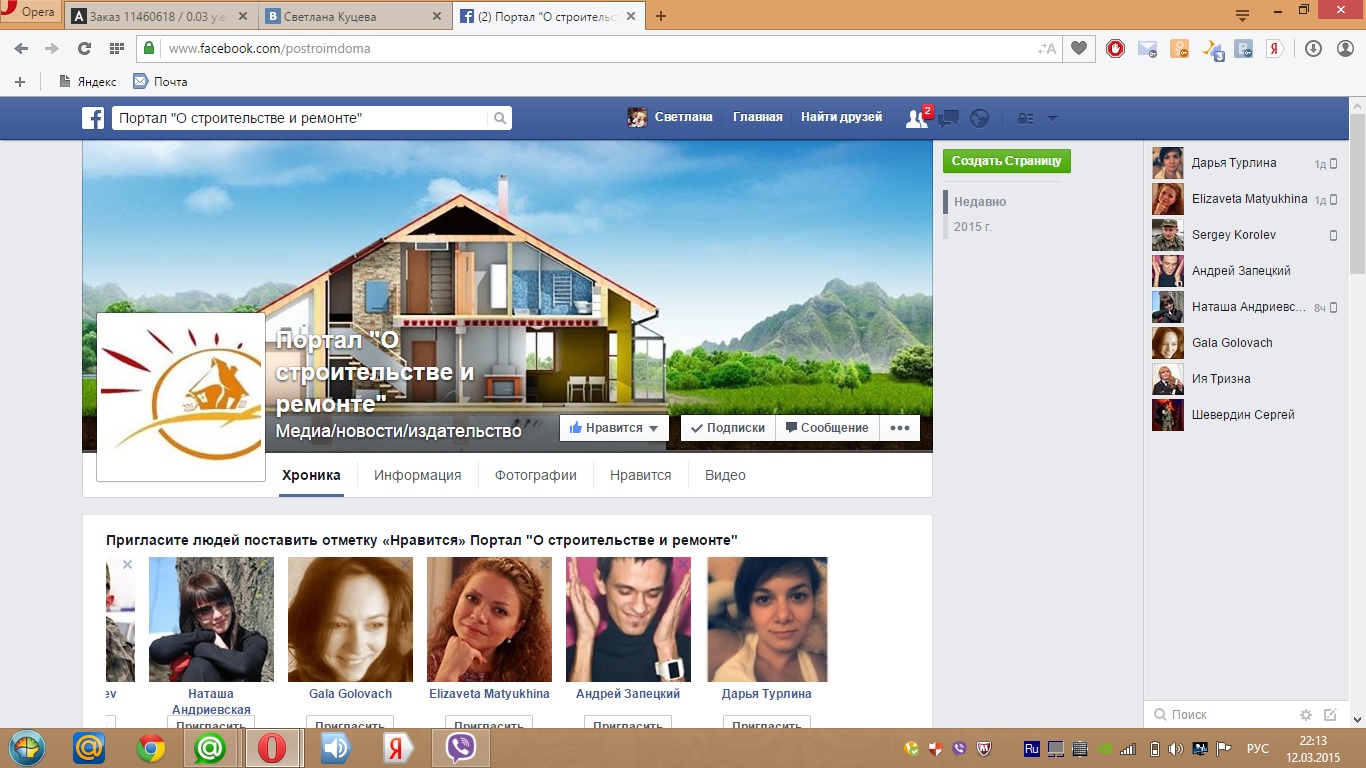Image resolution: width=1366 pixels, height=768 pixels.
Task: Open chat settings gear icon
Action: pyautogui.click(x=1305, y=715)
